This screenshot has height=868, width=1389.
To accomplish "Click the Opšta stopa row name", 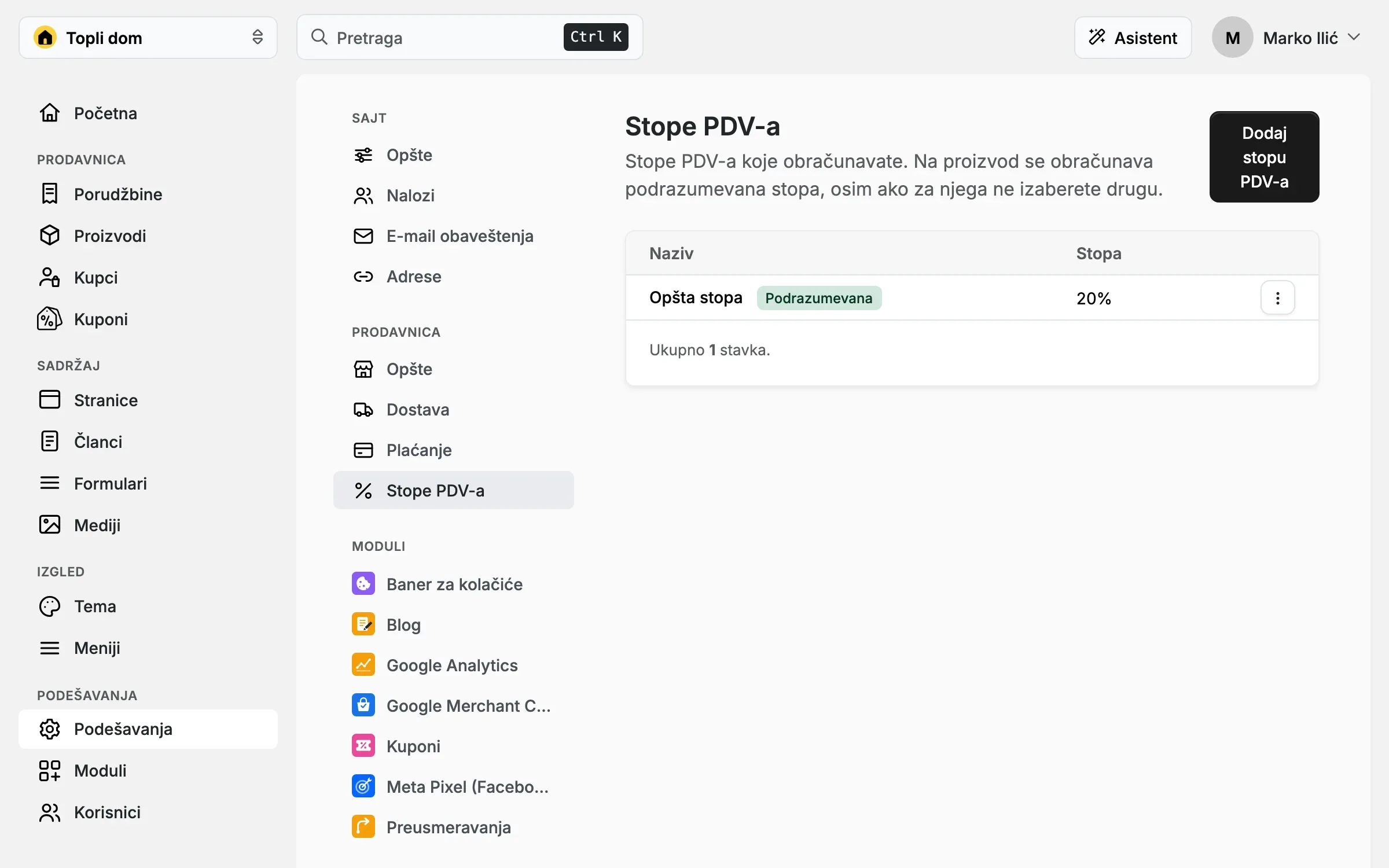I will 696,297.
